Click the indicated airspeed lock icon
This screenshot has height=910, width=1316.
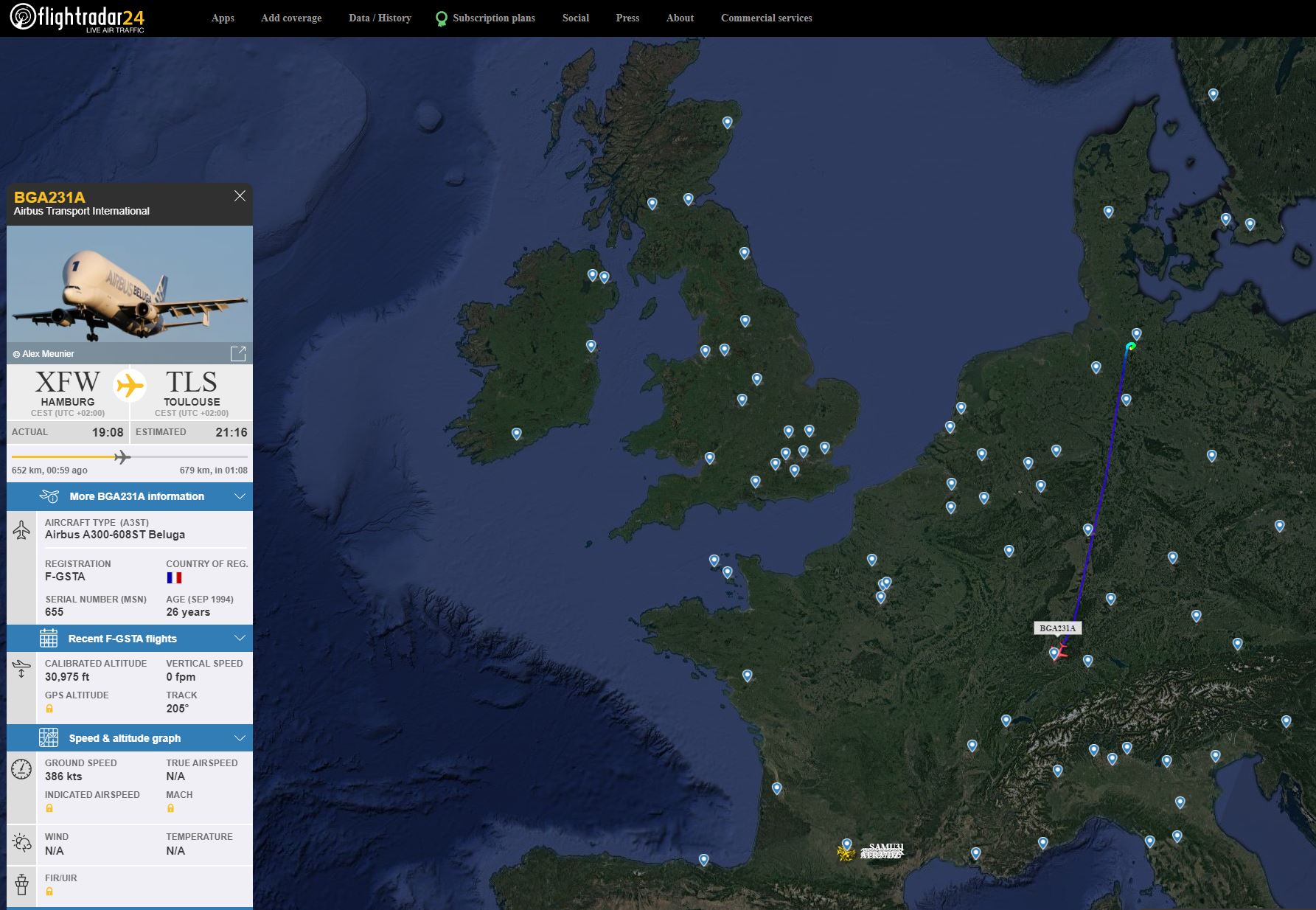pyautogui.click(x=49, y=808)
